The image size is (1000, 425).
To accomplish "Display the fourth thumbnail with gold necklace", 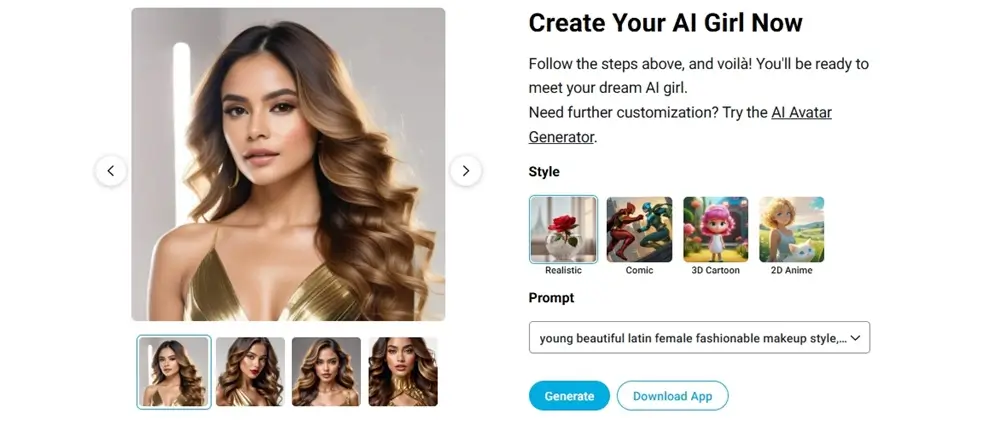I will [x=403, y=371].
